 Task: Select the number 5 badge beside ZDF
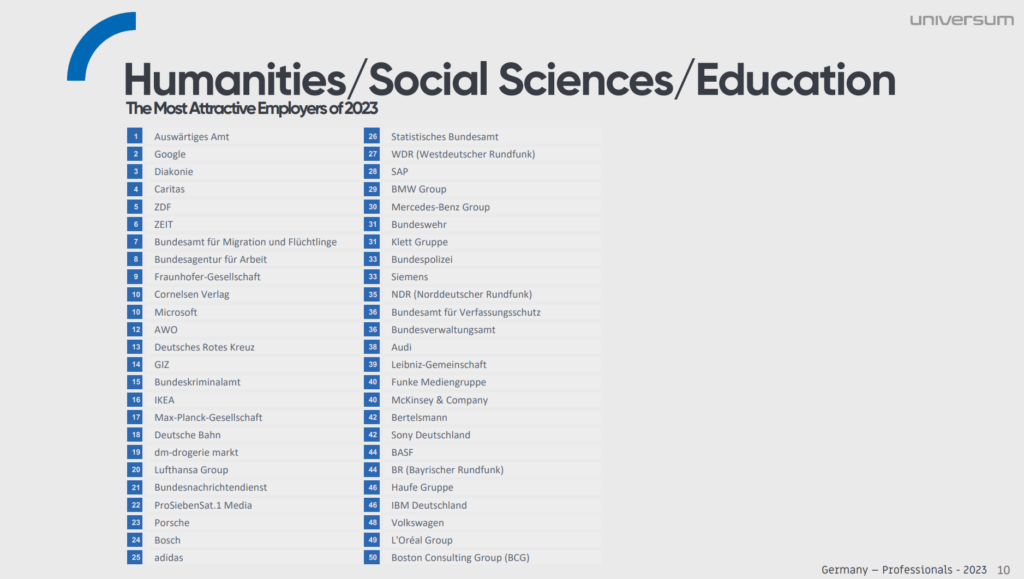coord(134,207)
